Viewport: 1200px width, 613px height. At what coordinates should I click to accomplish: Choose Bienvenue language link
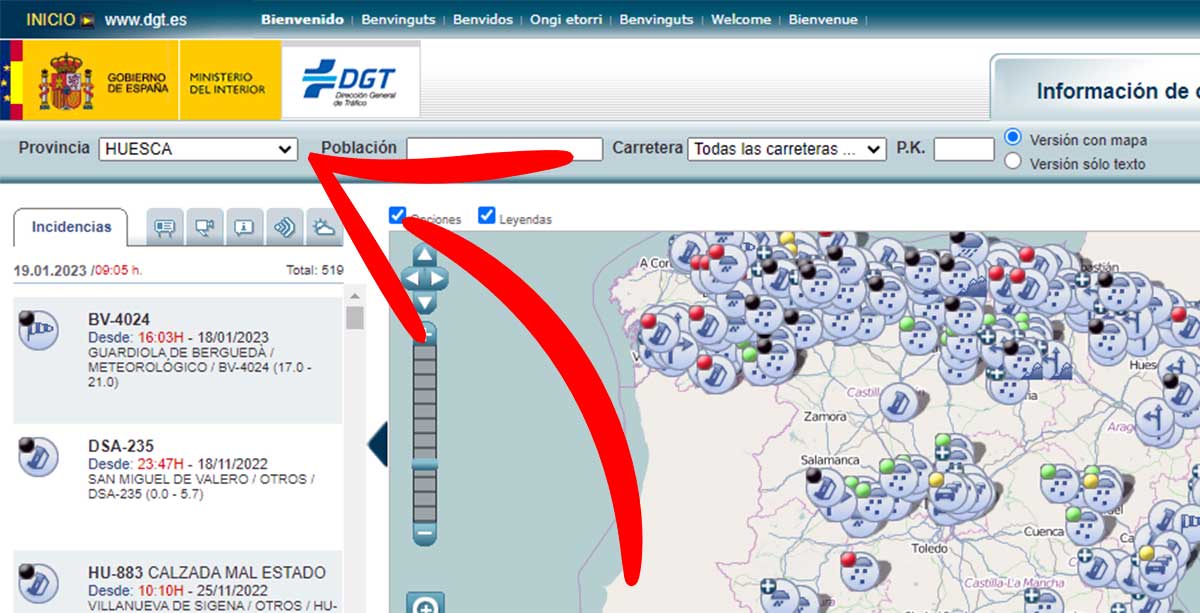824,19
